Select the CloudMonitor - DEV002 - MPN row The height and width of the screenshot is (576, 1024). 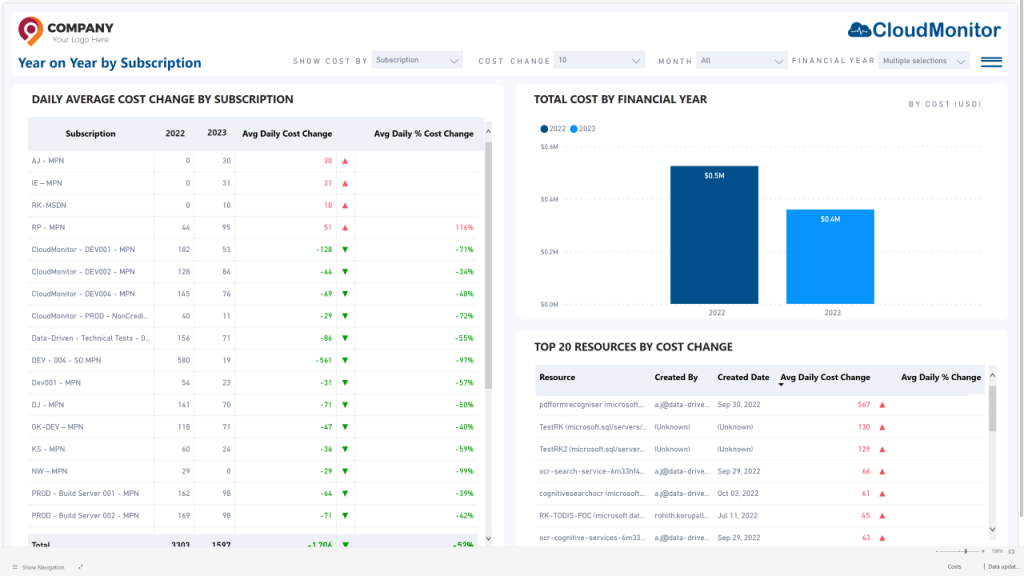(x=253, y=272)
